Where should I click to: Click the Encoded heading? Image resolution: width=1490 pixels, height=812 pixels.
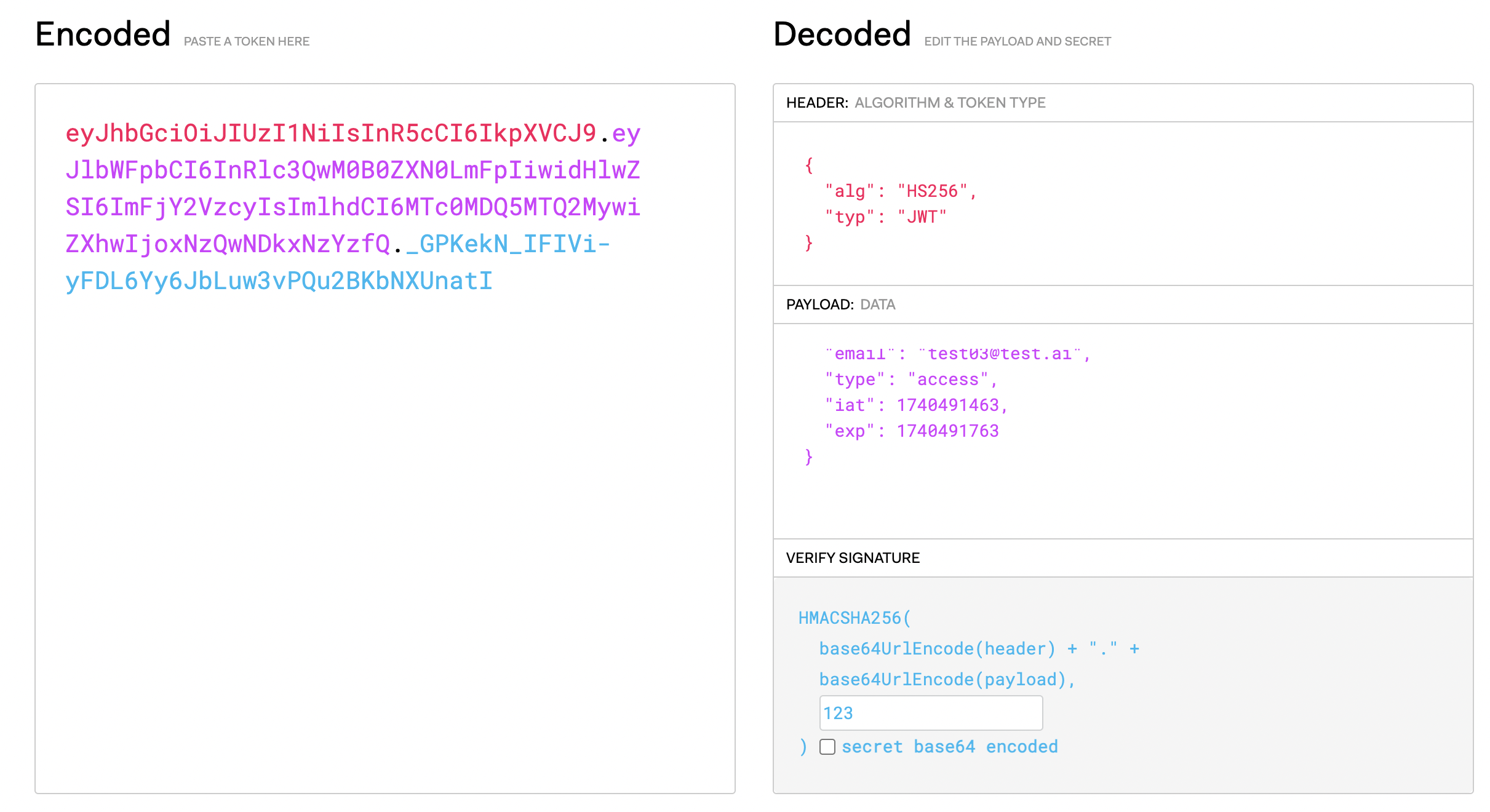[x=103, y=34]
